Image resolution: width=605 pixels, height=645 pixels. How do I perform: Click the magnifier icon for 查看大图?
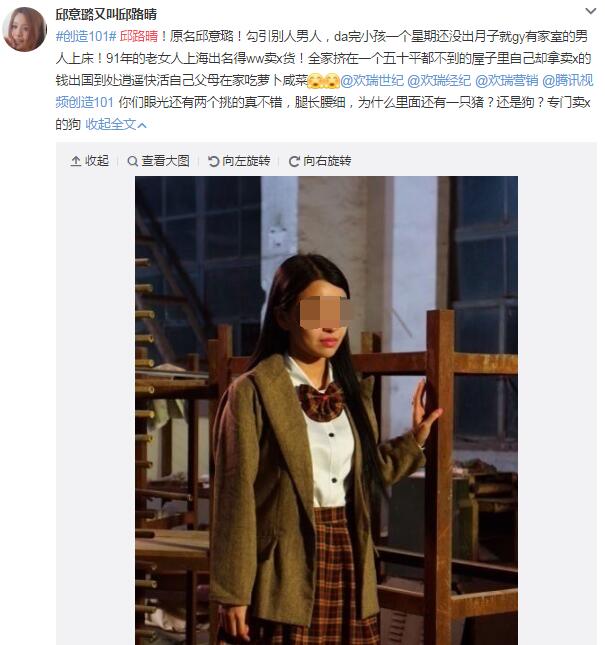pyautogui.click(x=132, y=161)
